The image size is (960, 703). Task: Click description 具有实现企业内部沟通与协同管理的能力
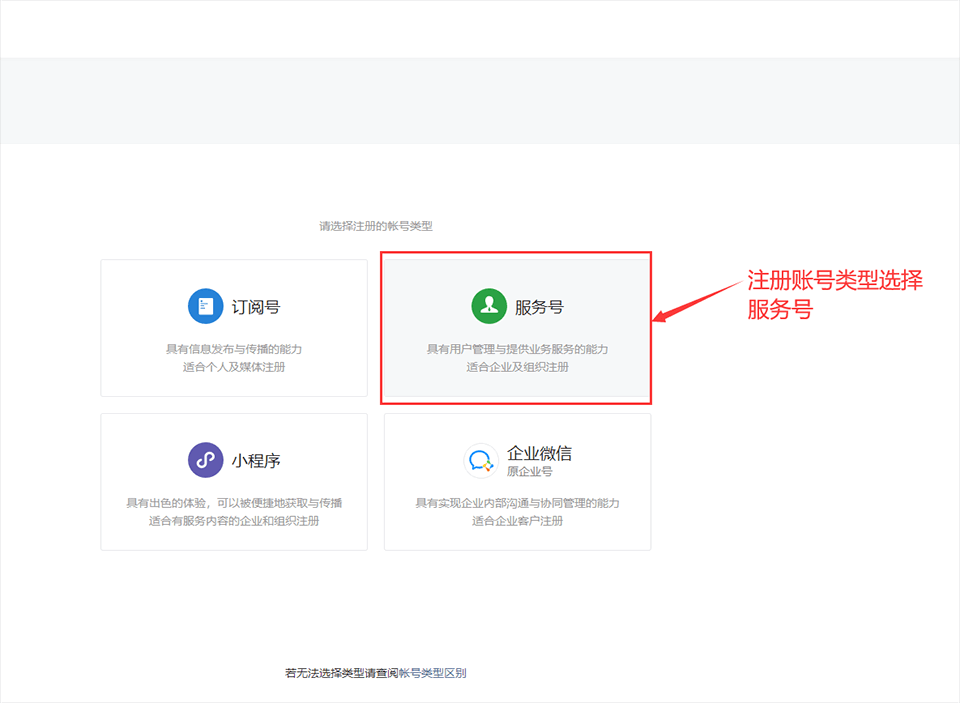[x=517, y=503]
